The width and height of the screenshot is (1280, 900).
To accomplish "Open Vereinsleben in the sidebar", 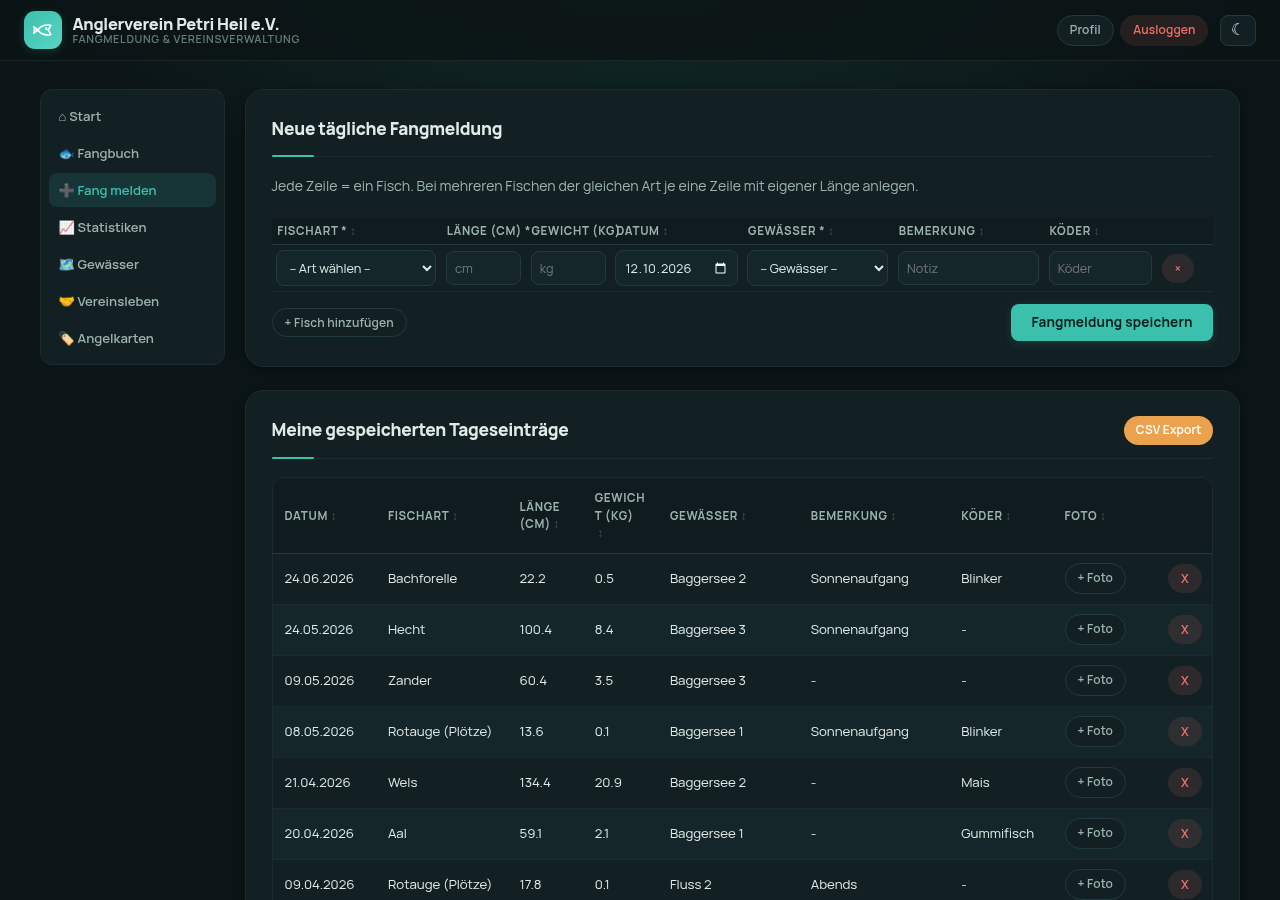I will click(132, 301).
